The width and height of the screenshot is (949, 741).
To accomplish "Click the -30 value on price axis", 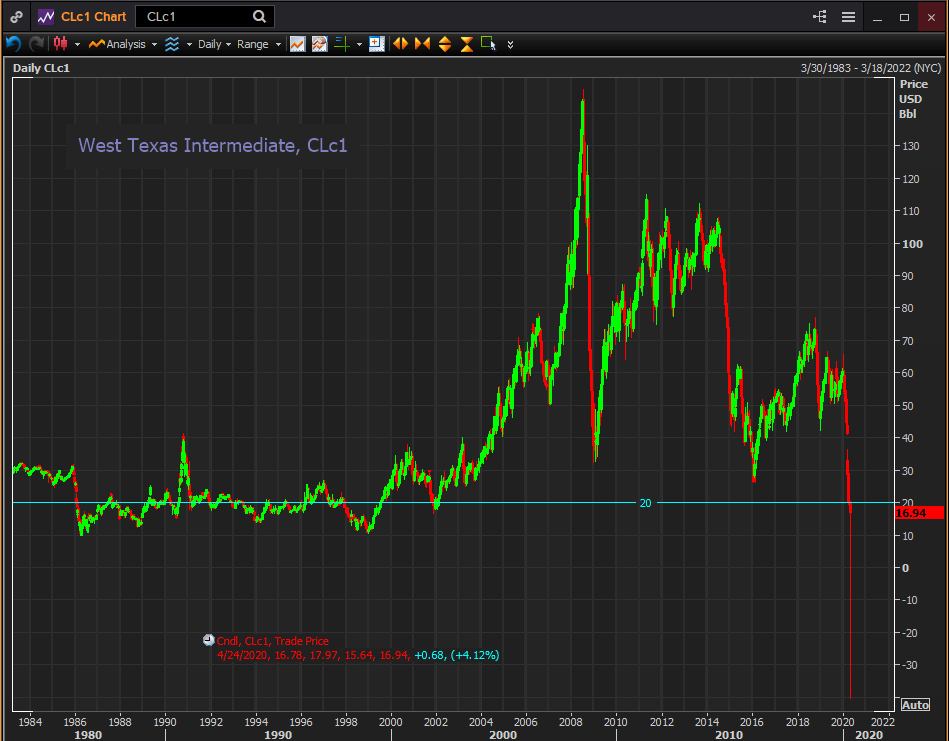I will 909,665.
